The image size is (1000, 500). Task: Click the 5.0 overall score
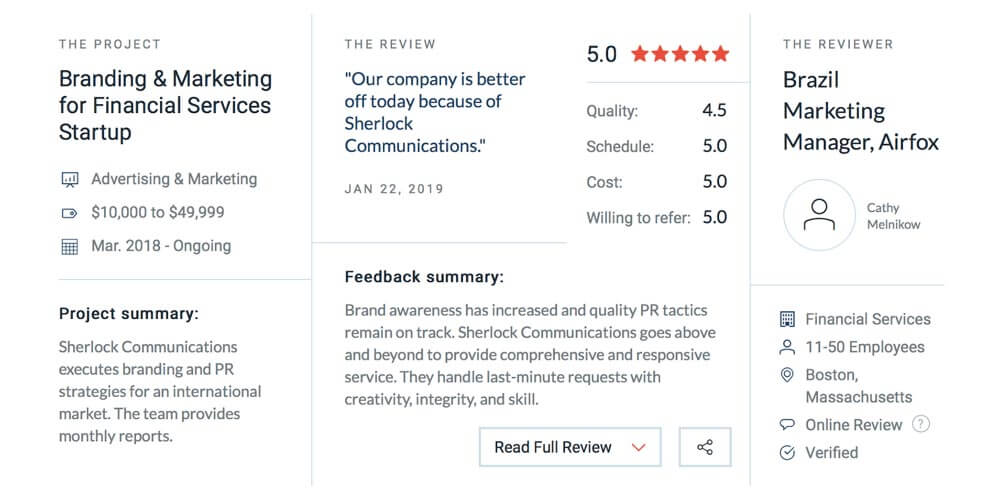tap(601, 54)
